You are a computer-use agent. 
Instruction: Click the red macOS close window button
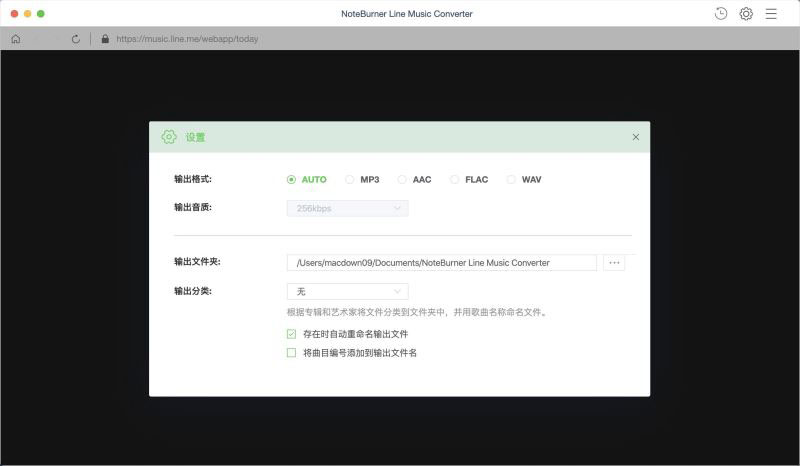coord(14,14)
